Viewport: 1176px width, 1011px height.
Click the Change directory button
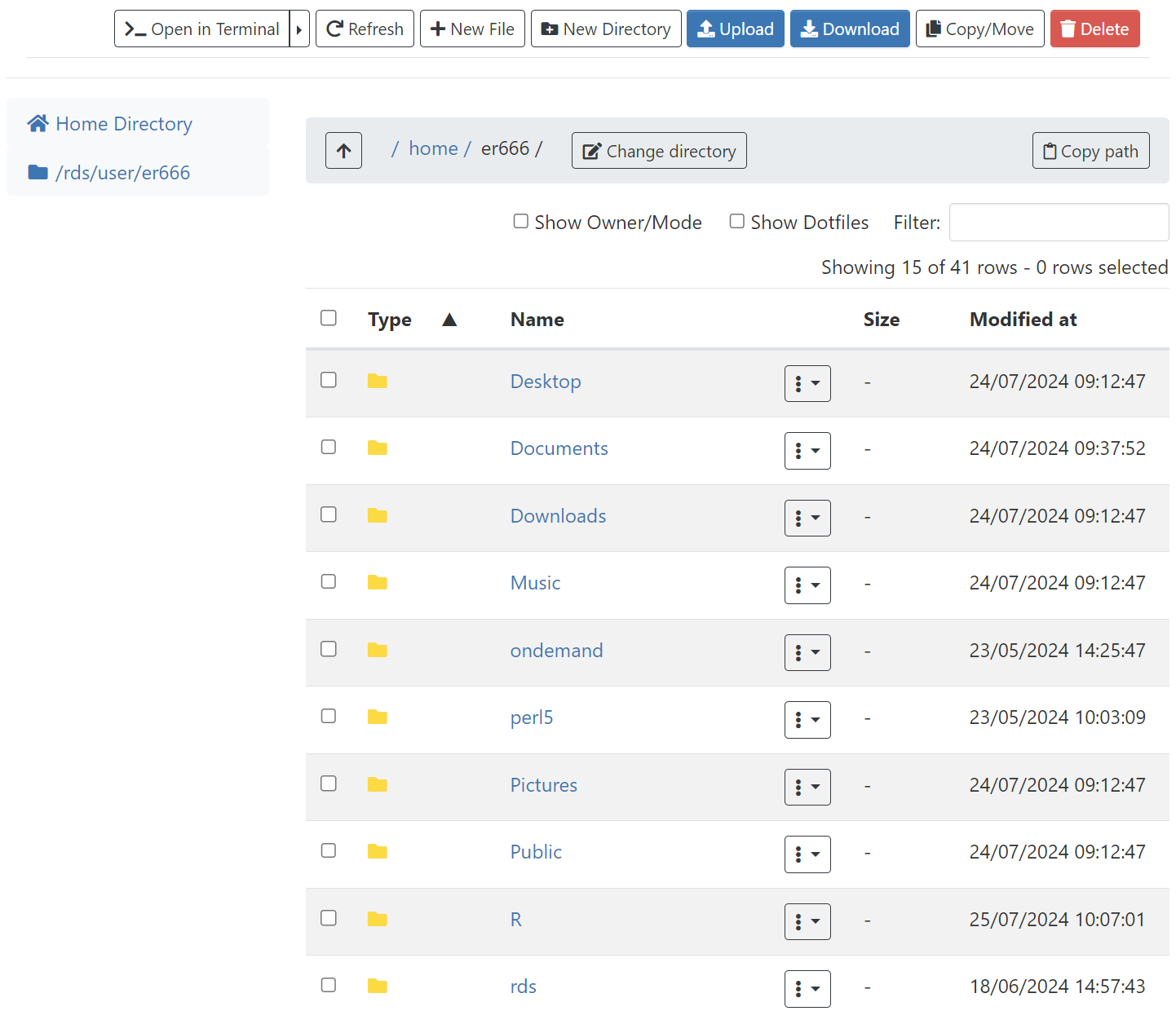pyautogui.click(x=659, y=151)
